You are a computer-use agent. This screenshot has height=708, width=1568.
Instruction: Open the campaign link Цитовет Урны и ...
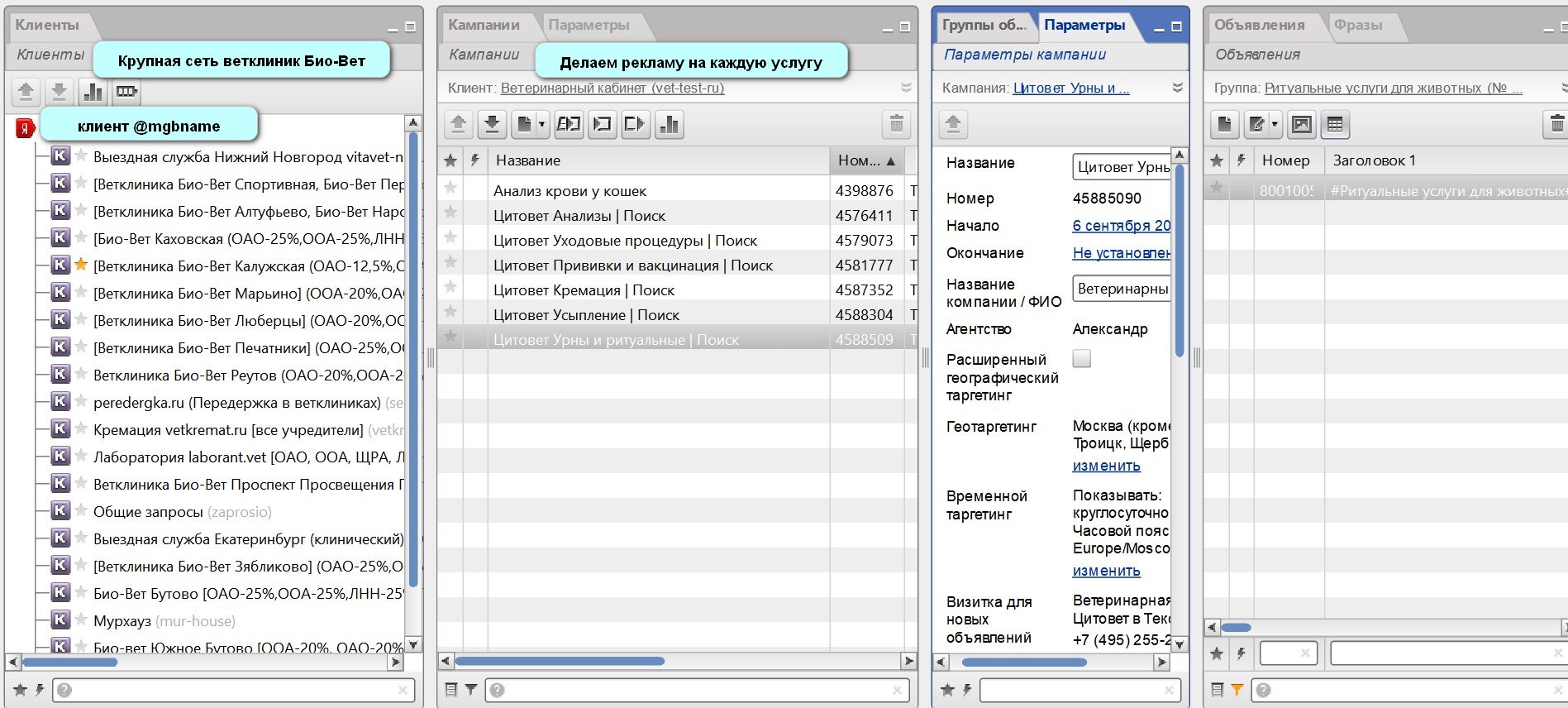pos(1071,88)
